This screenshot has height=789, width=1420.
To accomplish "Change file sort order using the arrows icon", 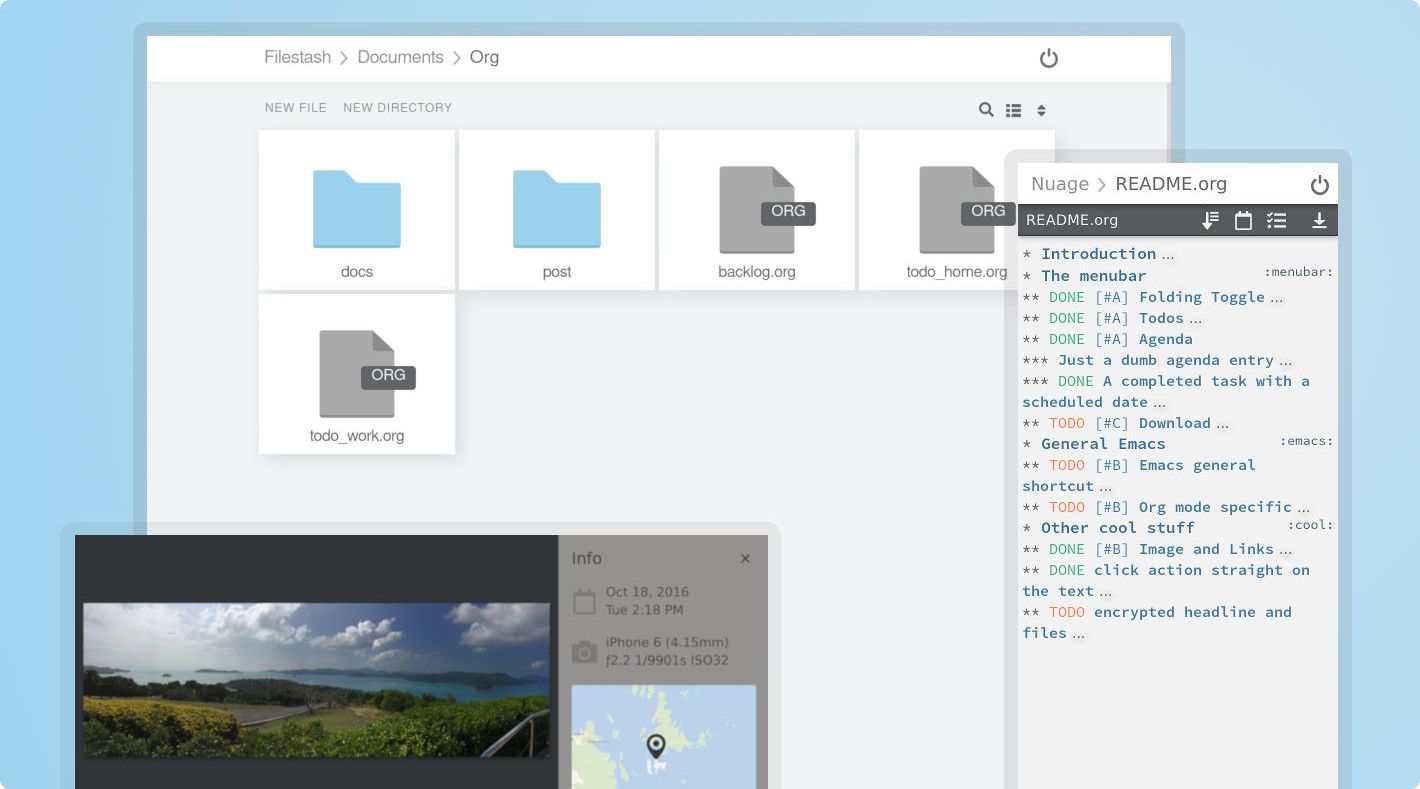I will (1040, 110).
